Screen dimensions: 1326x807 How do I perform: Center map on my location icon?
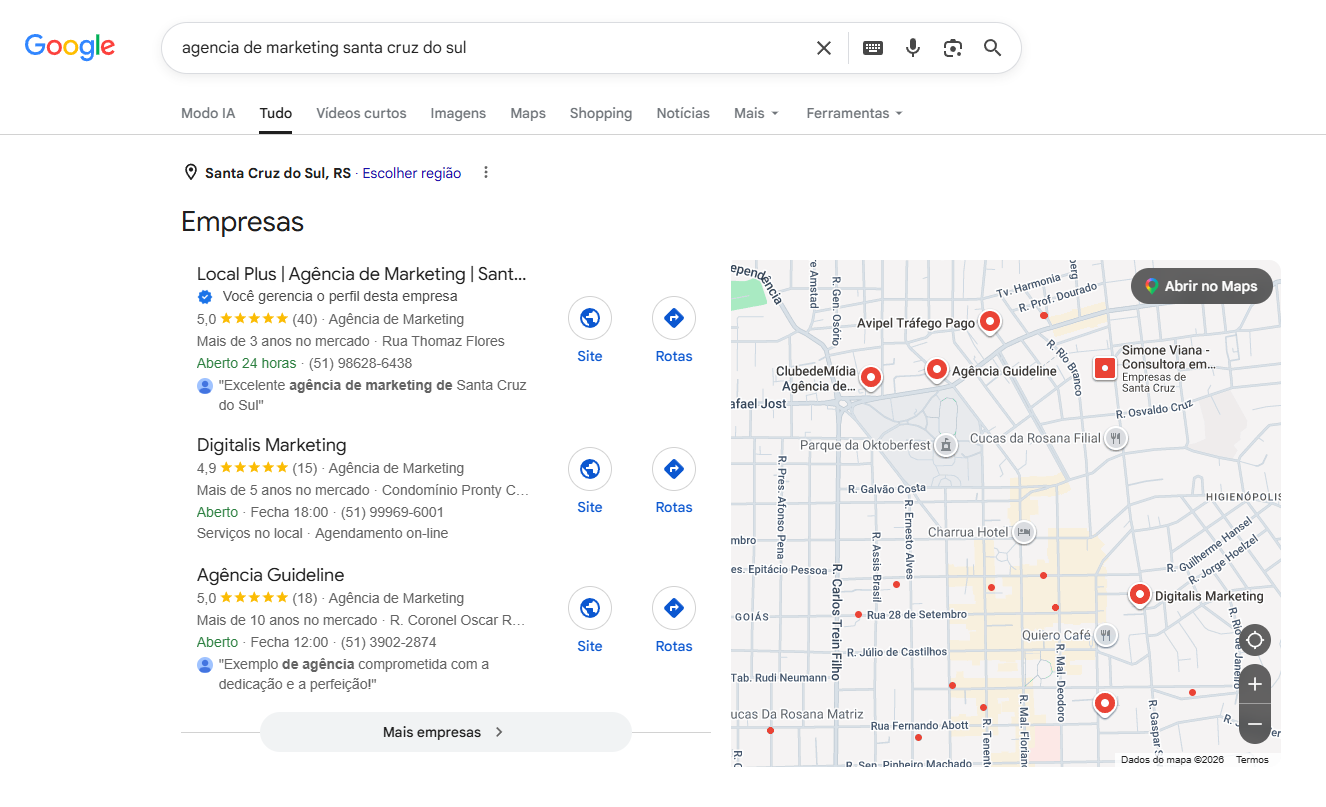1254,639
